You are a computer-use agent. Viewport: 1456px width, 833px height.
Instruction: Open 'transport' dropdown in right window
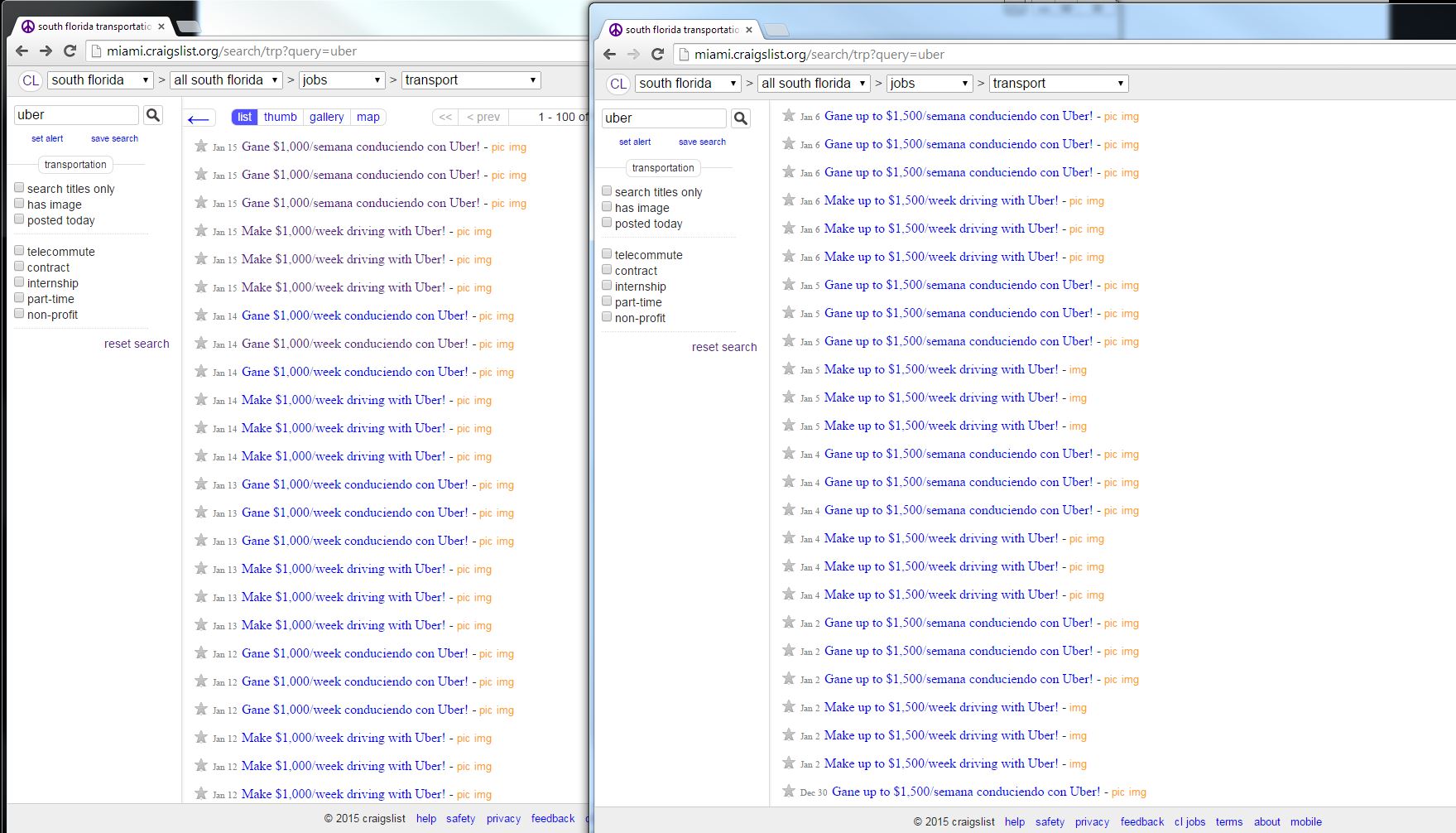1059,84
